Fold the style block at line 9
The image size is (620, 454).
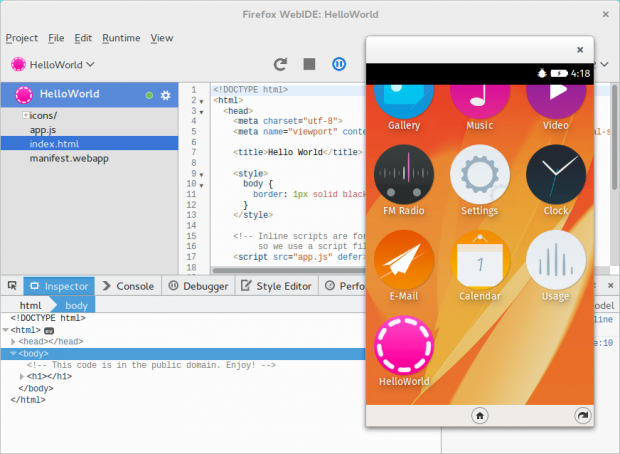tap(201, 175)
